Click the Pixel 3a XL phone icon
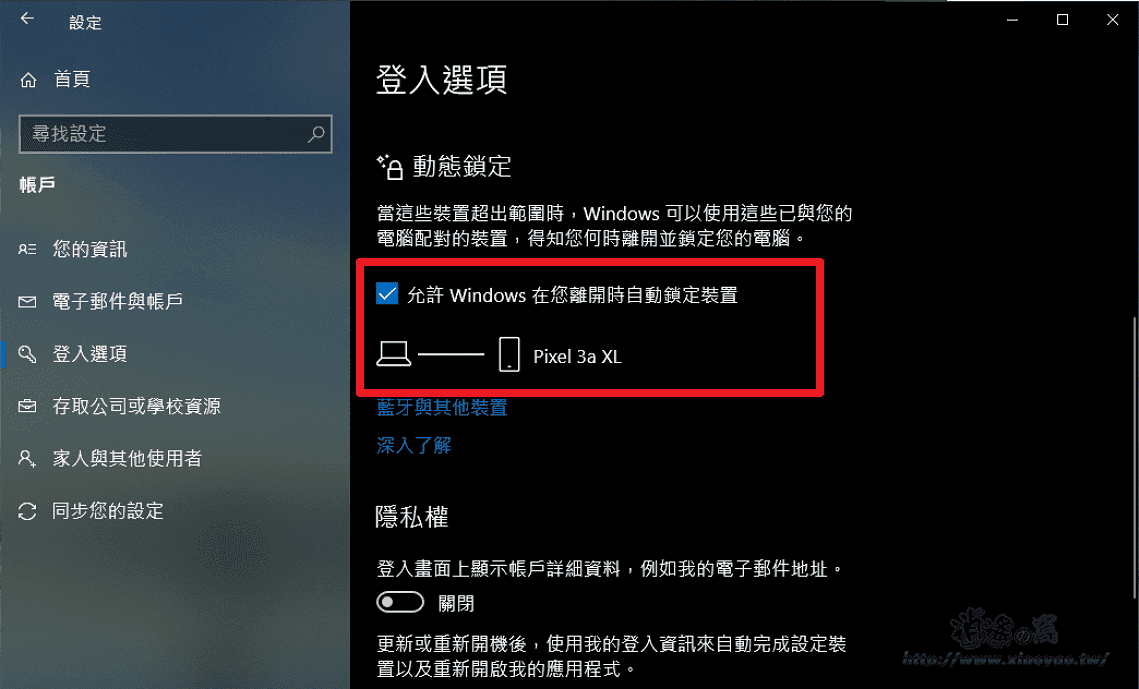 509,354
